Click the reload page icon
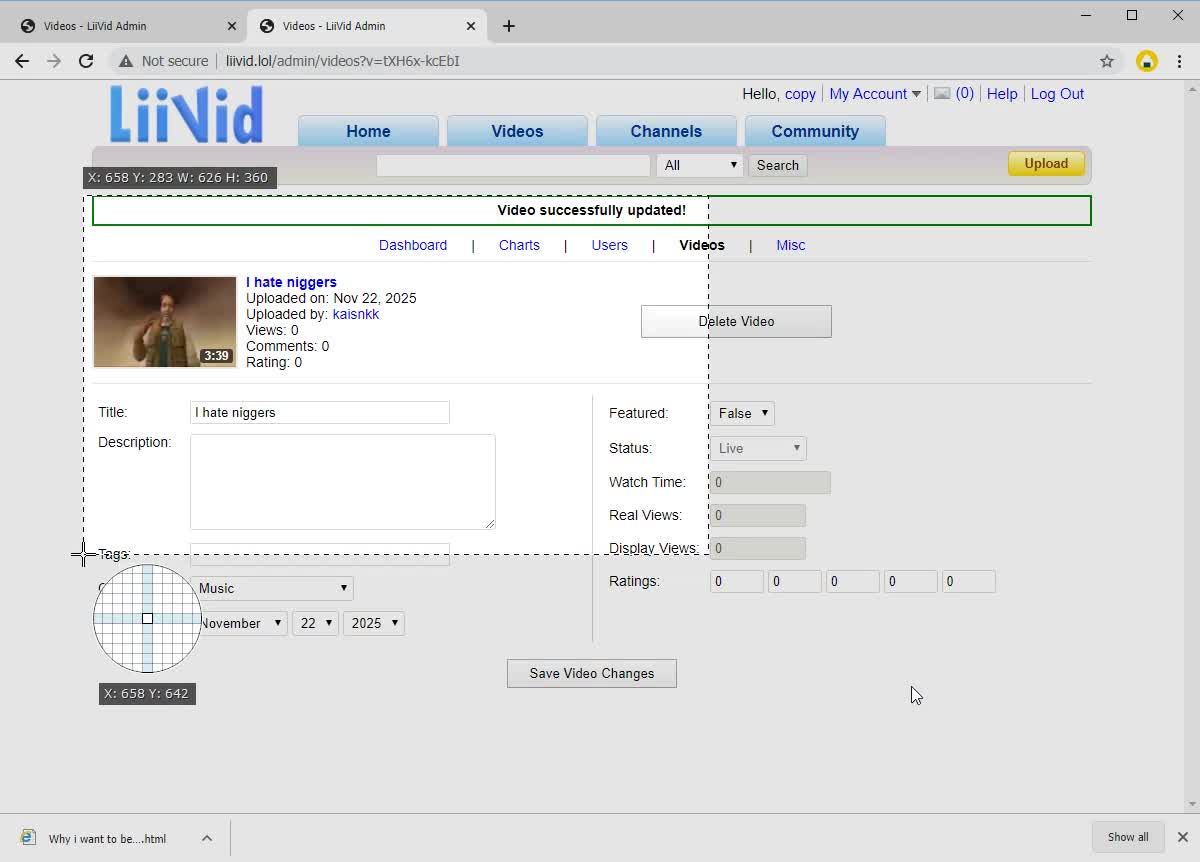 tap(86, 61)
